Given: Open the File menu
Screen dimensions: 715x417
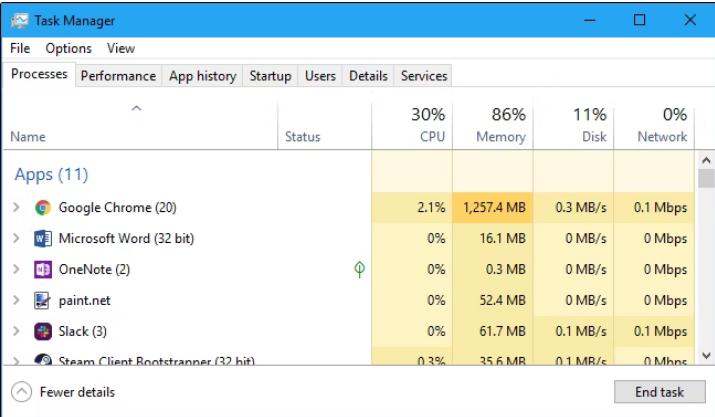Looking at the screenshot, I should click(20, 48).
